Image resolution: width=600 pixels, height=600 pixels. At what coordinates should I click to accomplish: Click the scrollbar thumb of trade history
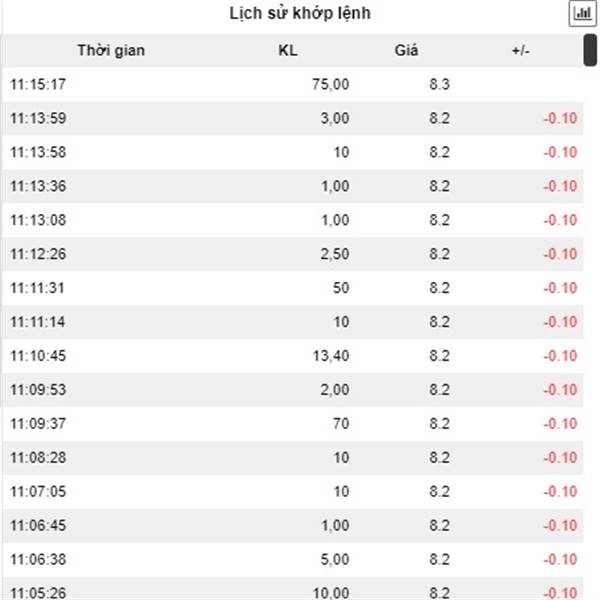tap(590, 50)
